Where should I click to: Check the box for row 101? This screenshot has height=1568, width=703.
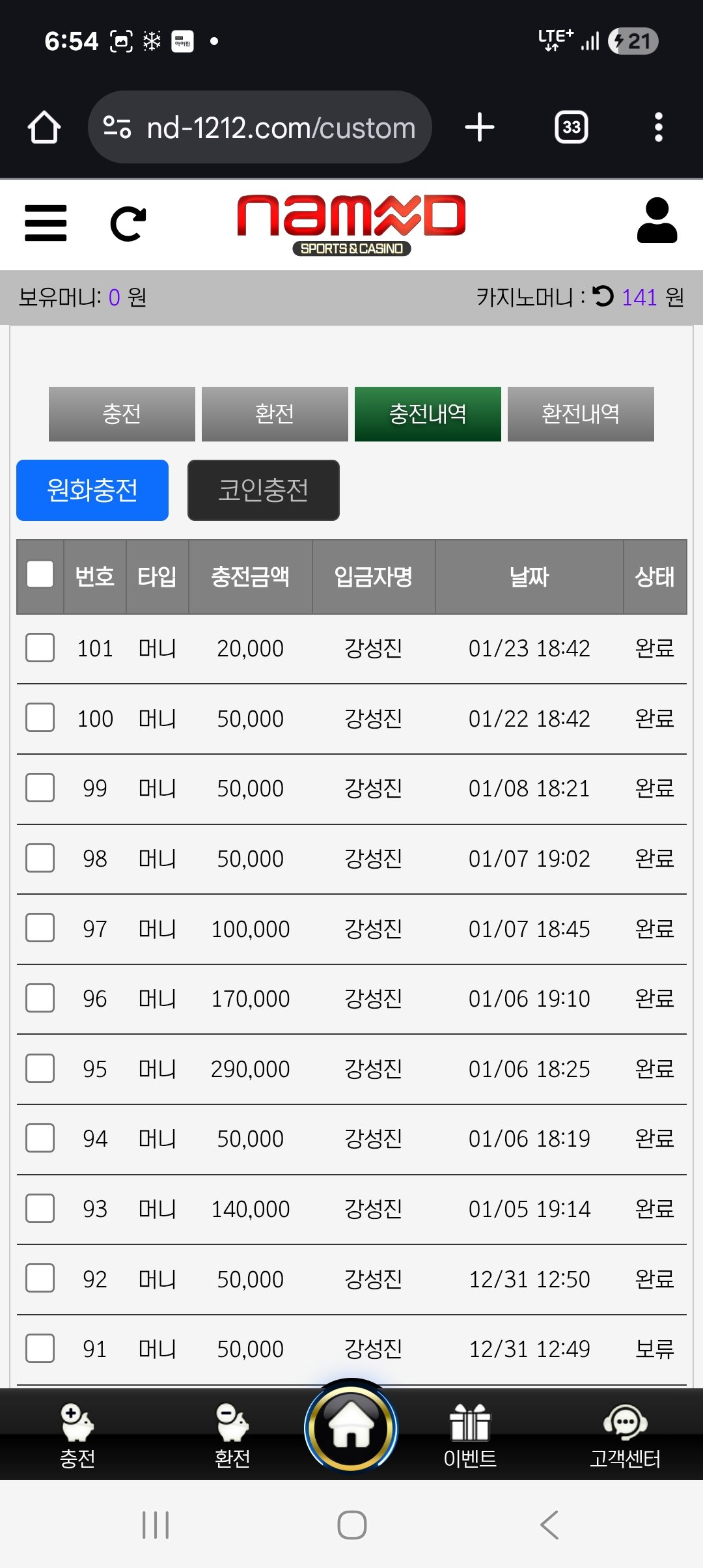click(x=40, y=648)
